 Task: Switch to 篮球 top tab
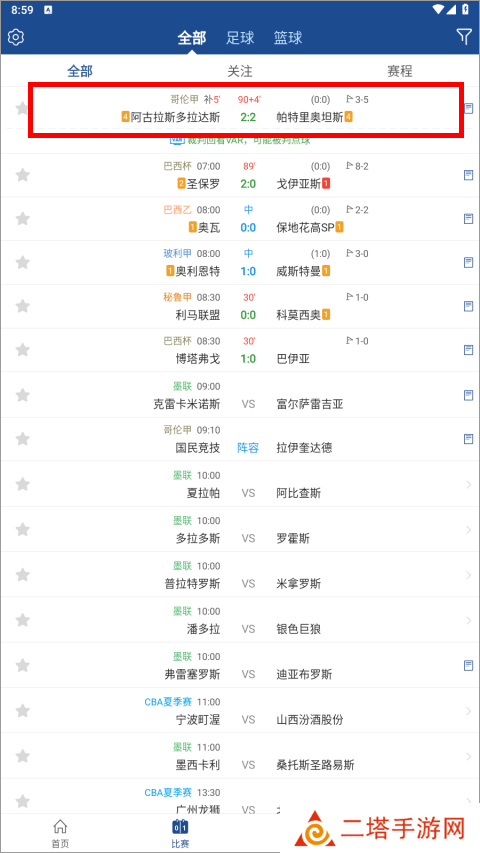(x=288, y=38)
